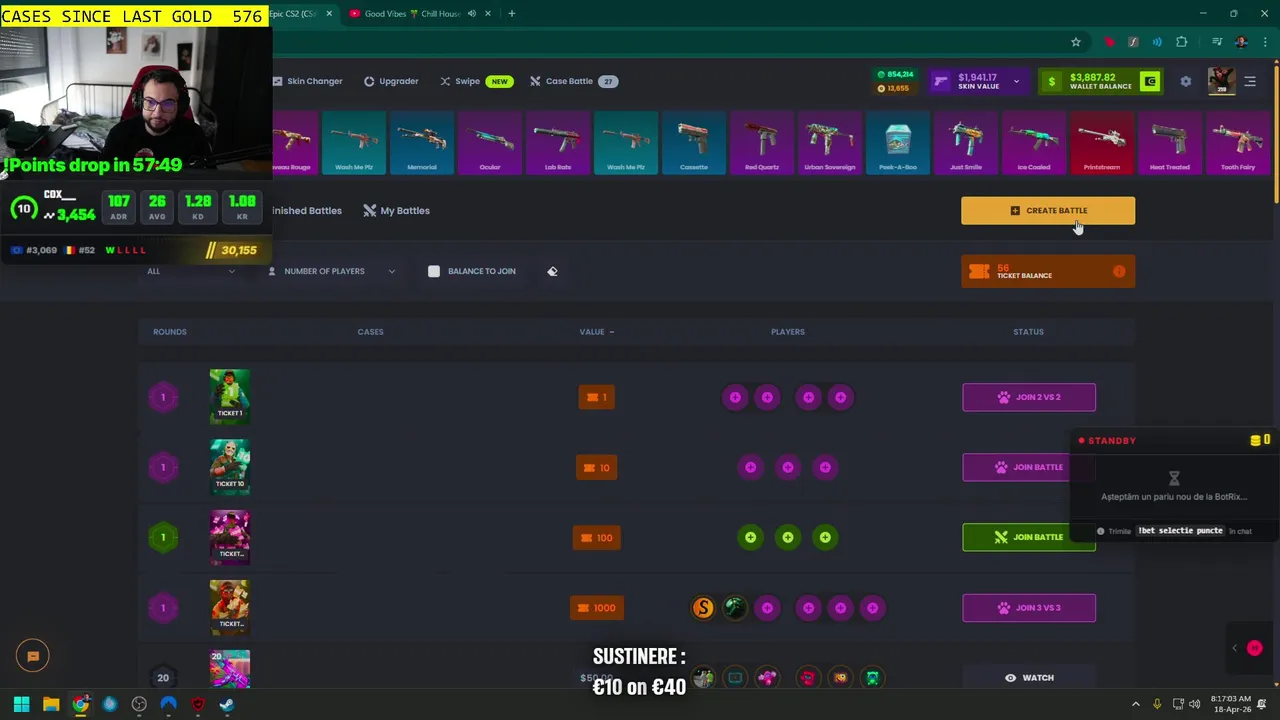Screen dimensions: 1280x720
Task: Open the Skin Changer page
Action: click(307, 81)
